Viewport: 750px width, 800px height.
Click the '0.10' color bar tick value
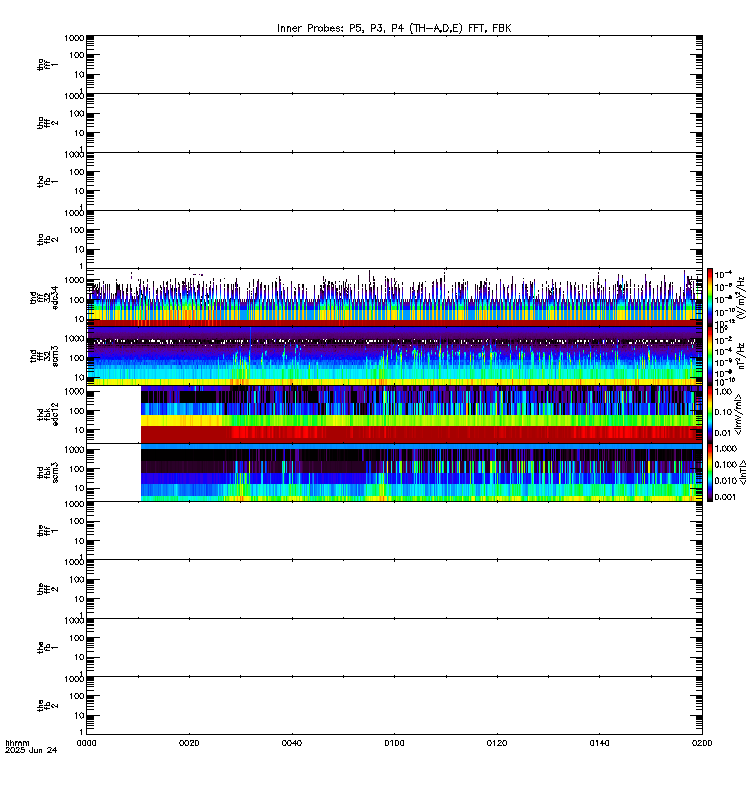click(x=724, y=412)
